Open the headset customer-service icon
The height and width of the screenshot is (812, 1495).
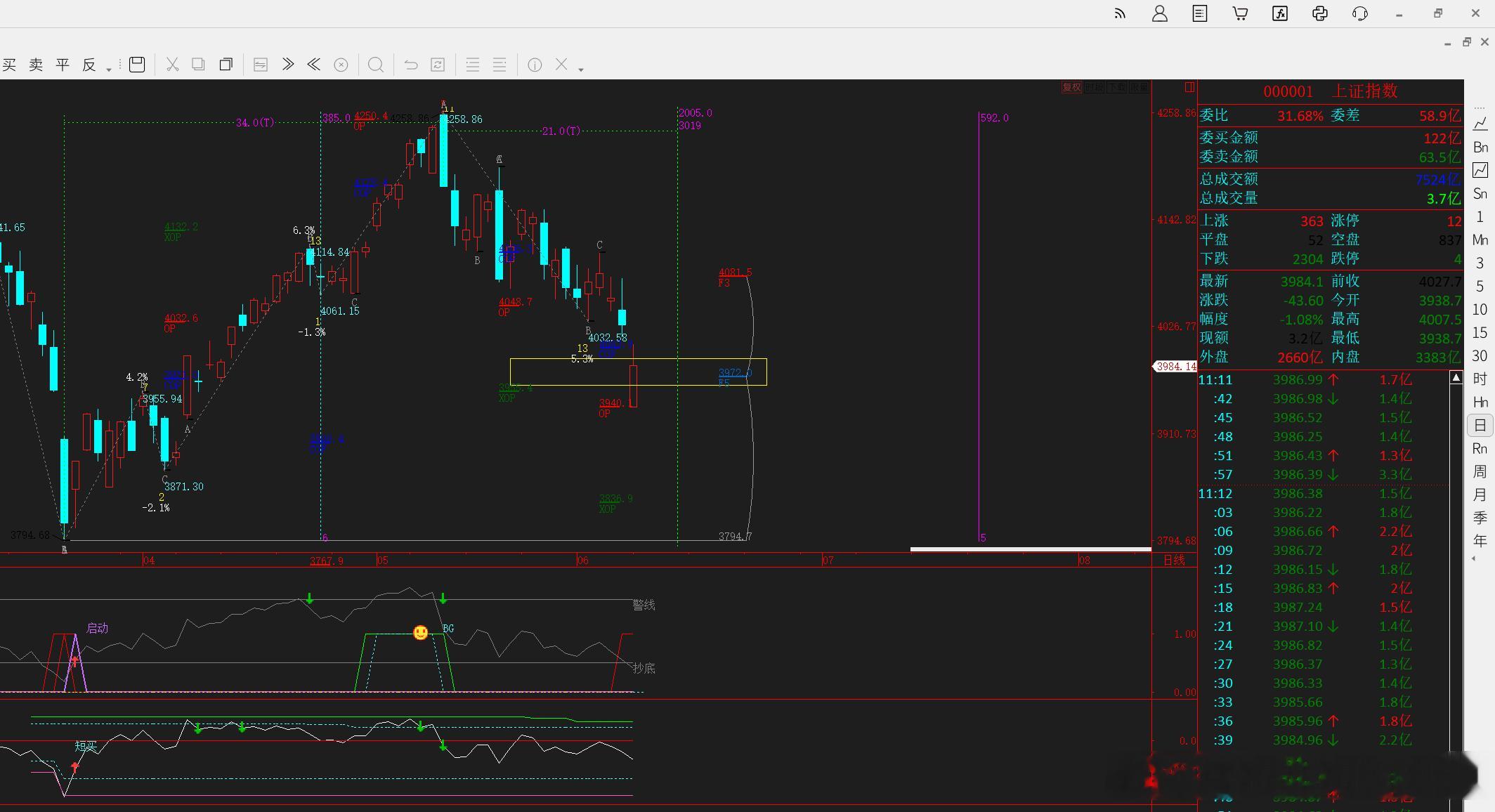coord(1360,13)
